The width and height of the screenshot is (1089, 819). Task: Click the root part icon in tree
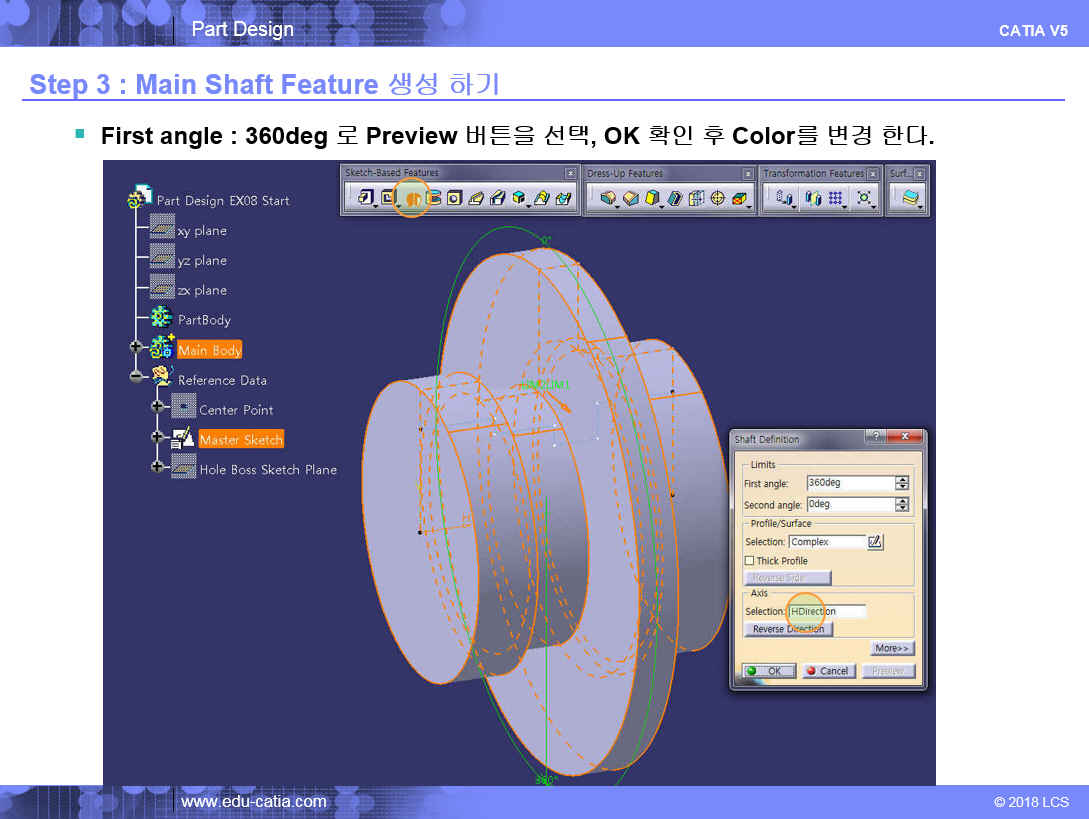point(140,197)
